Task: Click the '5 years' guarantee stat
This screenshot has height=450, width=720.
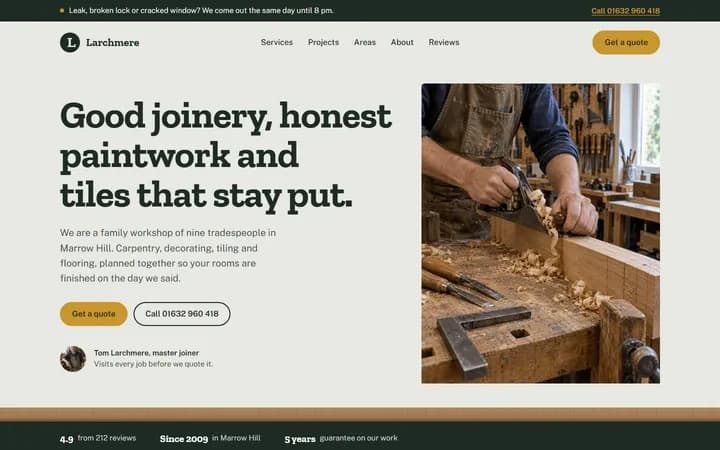Action: (x=300, y=439)
